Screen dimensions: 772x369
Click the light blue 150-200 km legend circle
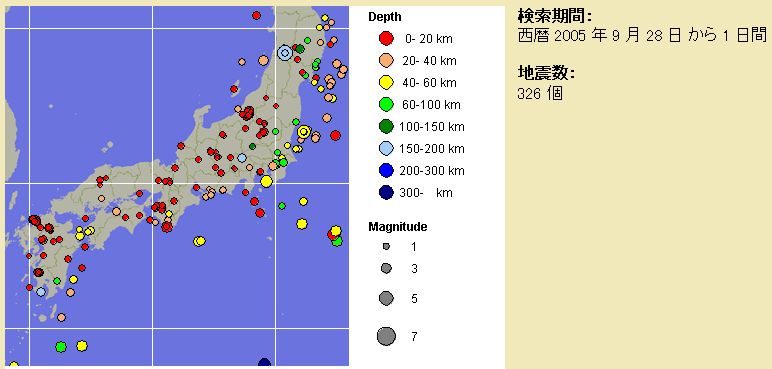pos(386,148)
